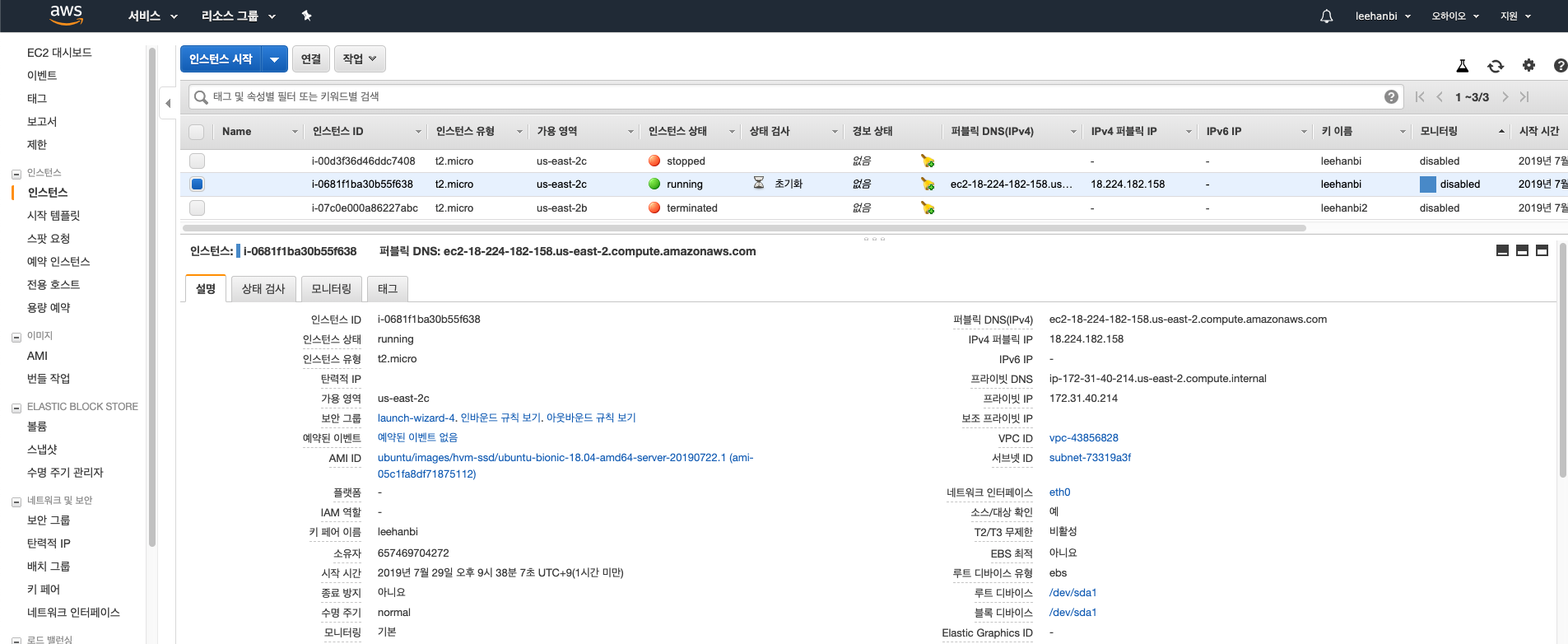The height and width of the screenshot is (644, 1568).
Task: Switch to the 태그 tab
Action: click(x=387, y=289)
